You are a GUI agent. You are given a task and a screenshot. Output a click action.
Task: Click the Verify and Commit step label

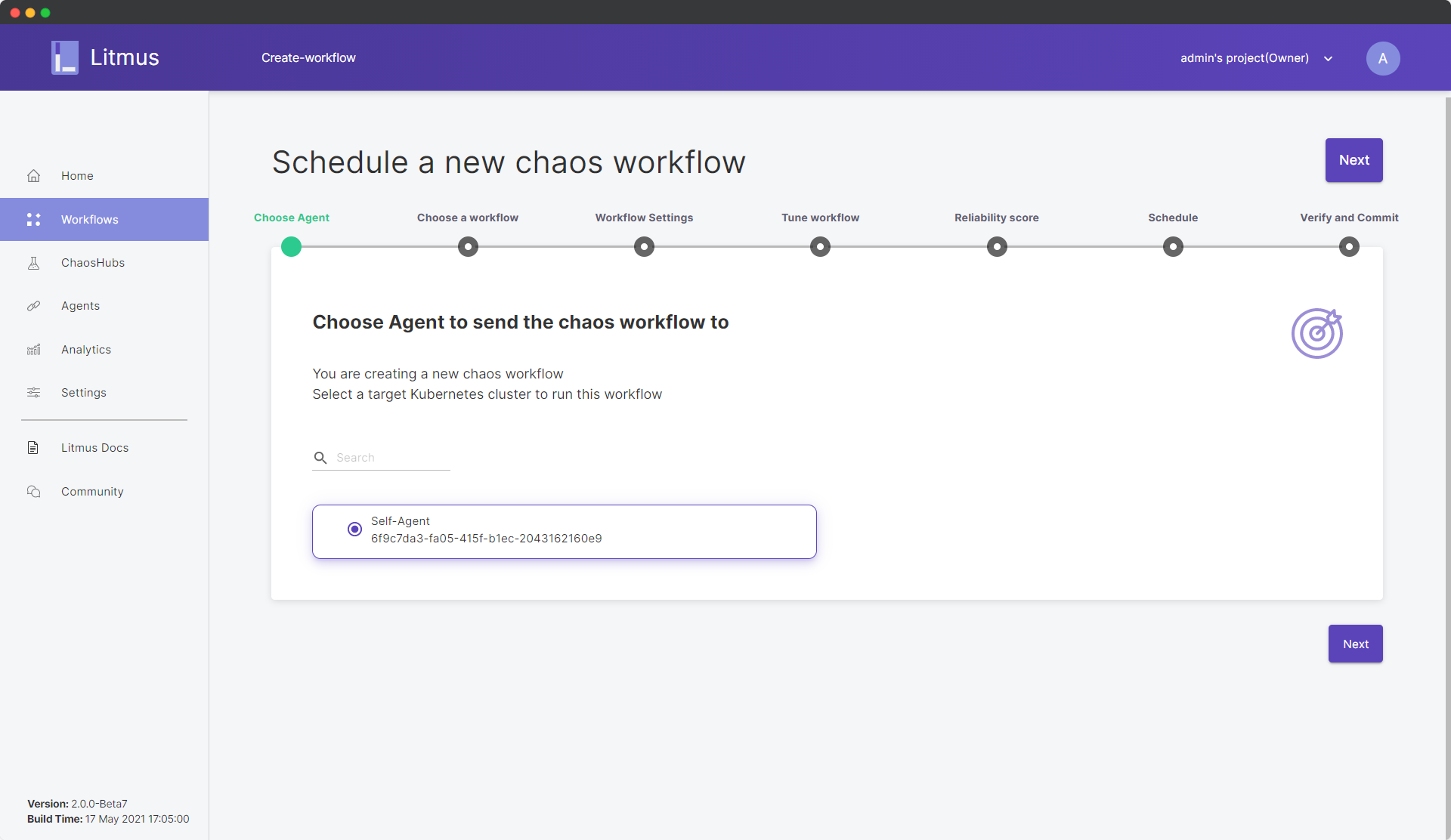click(1349, 218)
